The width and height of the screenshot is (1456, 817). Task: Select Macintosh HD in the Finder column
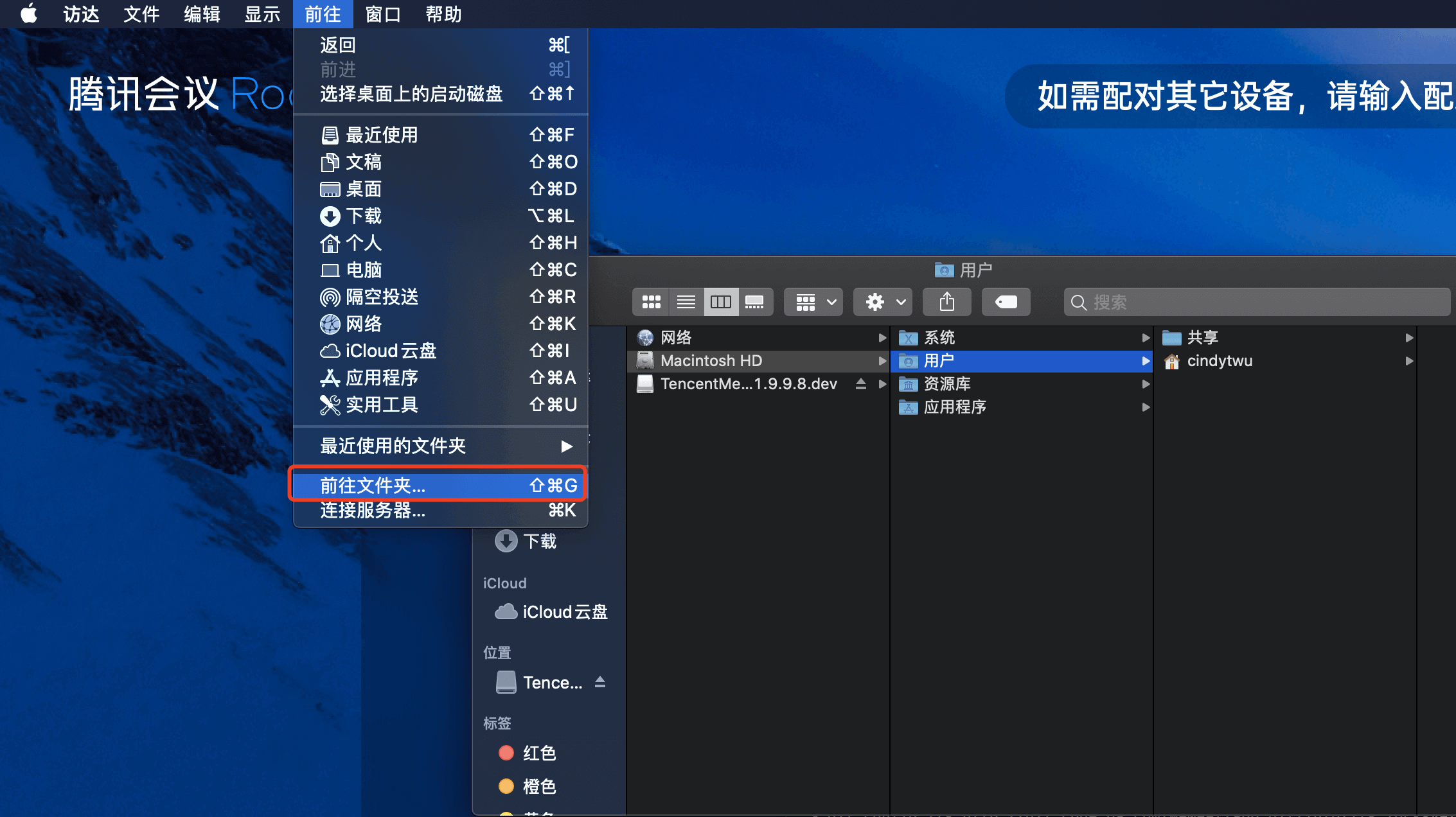(x=758, y=360)
